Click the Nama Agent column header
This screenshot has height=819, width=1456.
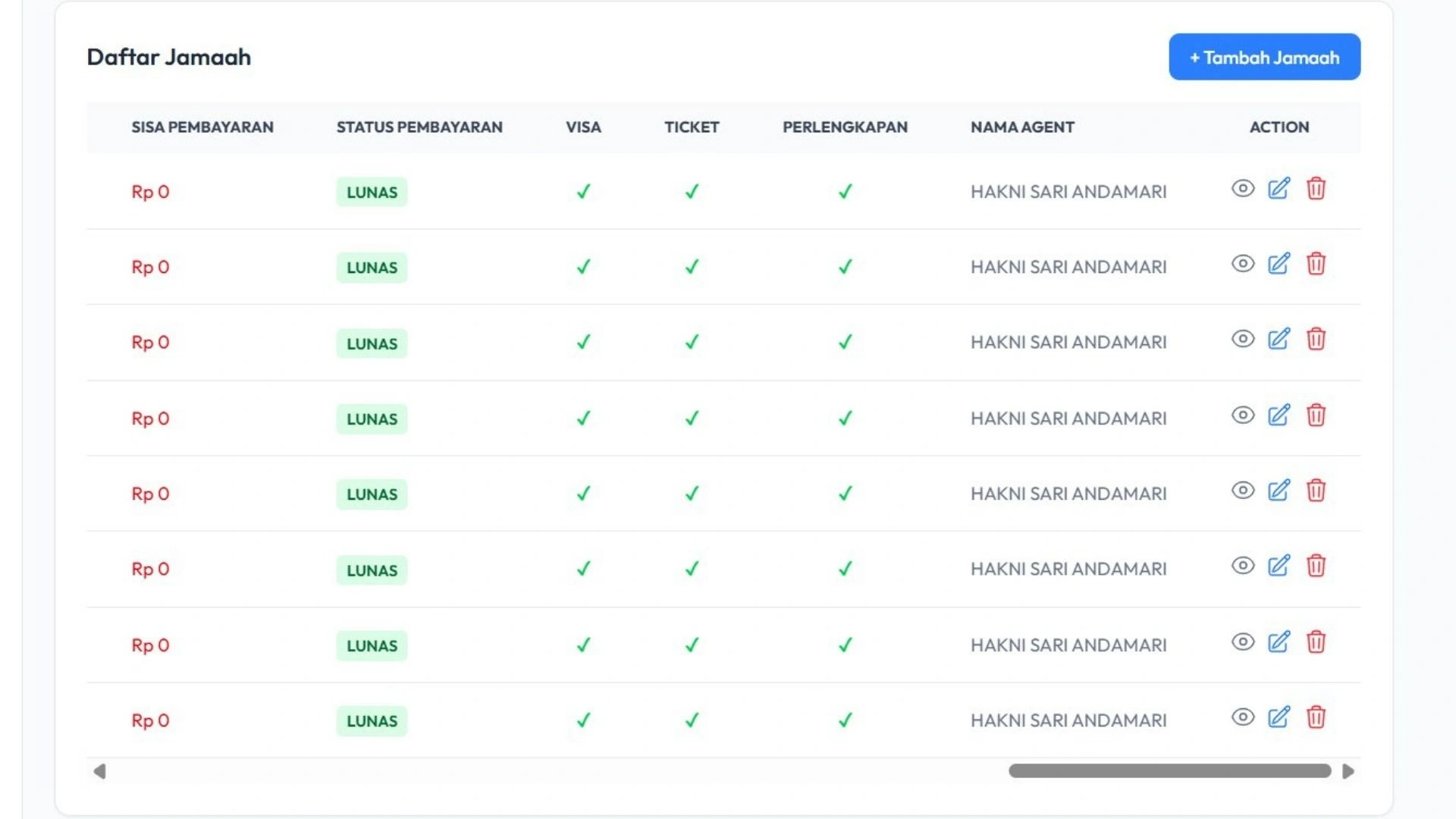coord(1022,127)
